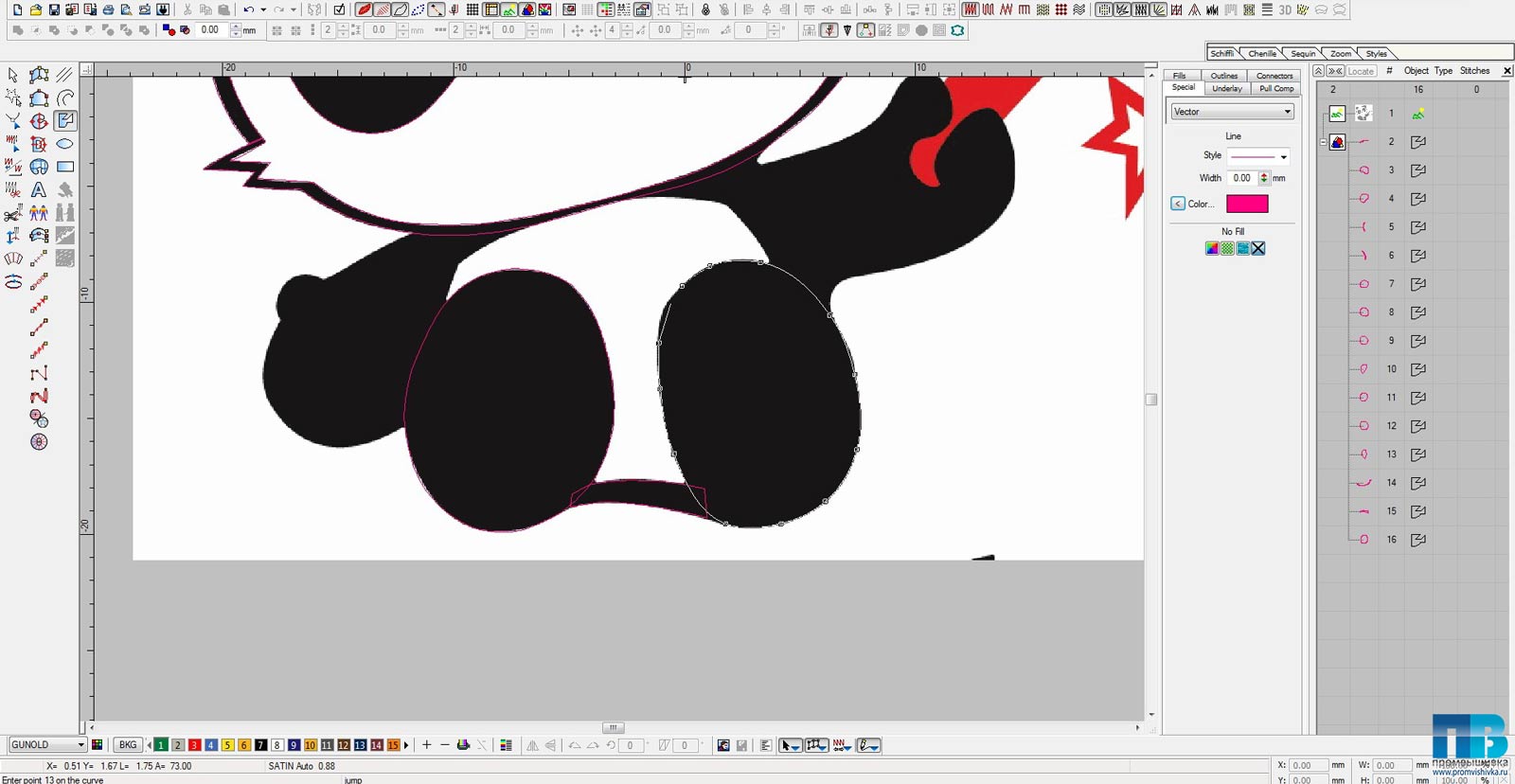Open the undo history dropdown arrow
Viewport: 1515px width, 784px height.
pyautogui.click(x=263, y=9)
